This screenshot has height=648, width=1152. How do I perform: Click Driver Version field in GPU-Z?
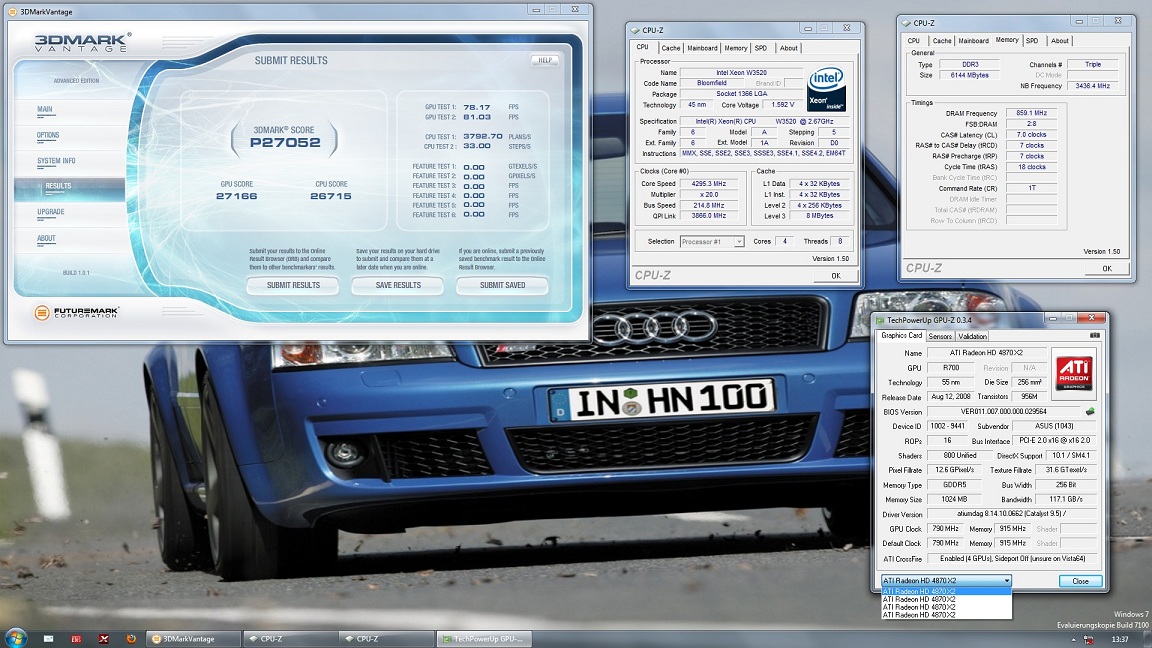pyautogui.click(x=1012, y=514)
